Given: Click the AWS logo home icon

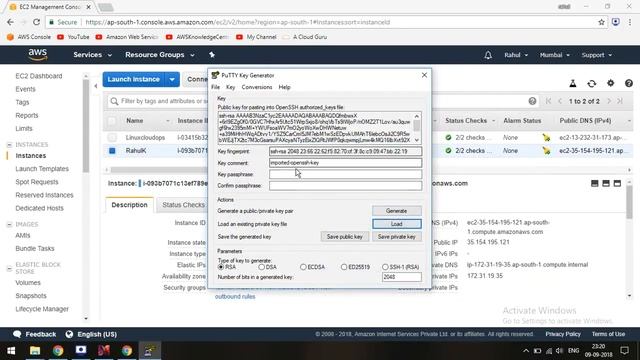Looking at the screenshot, I should coord(38,54).
